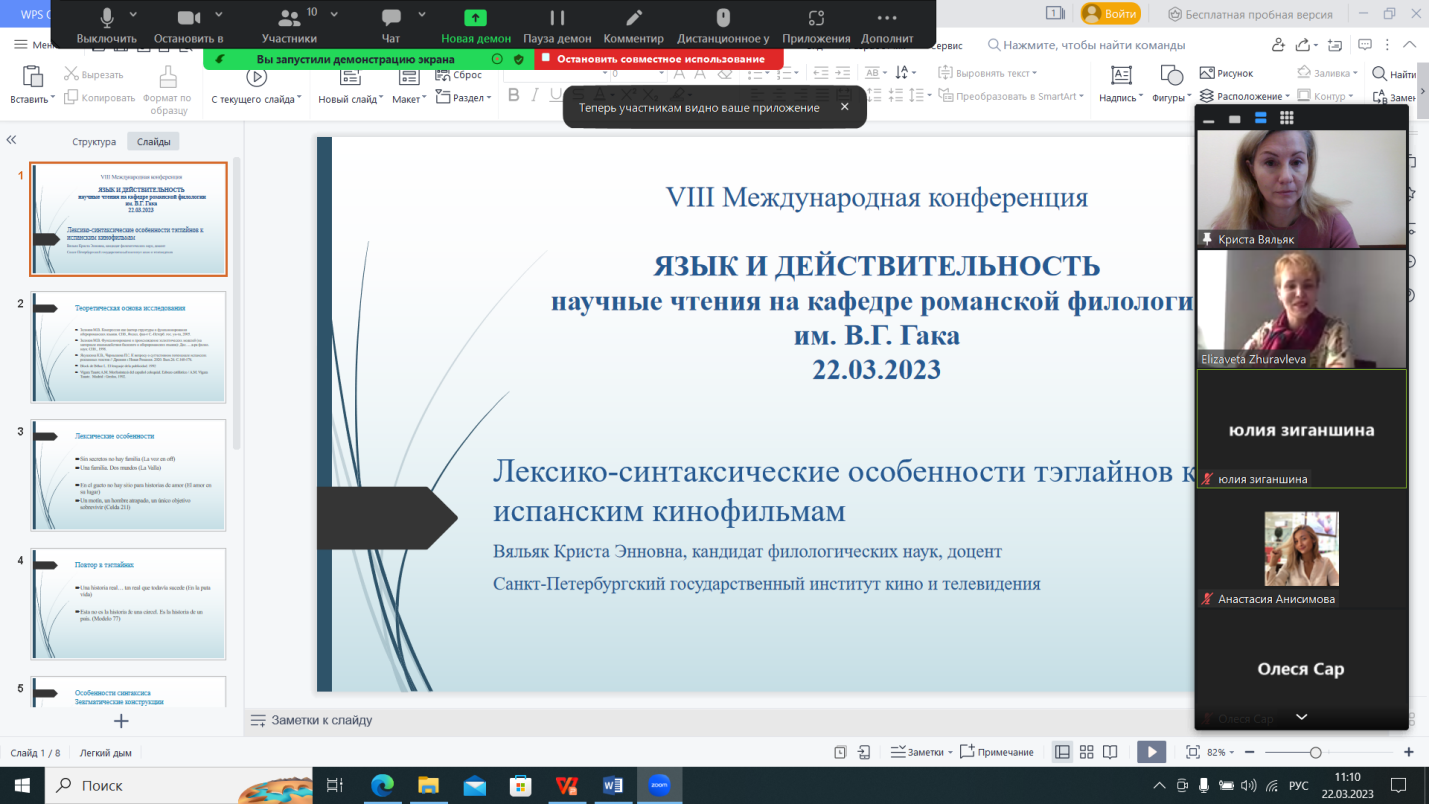Click Бесплатная пробная версия link
1429x804 pixels.
pyautogui.click(x=1251, y=14)
